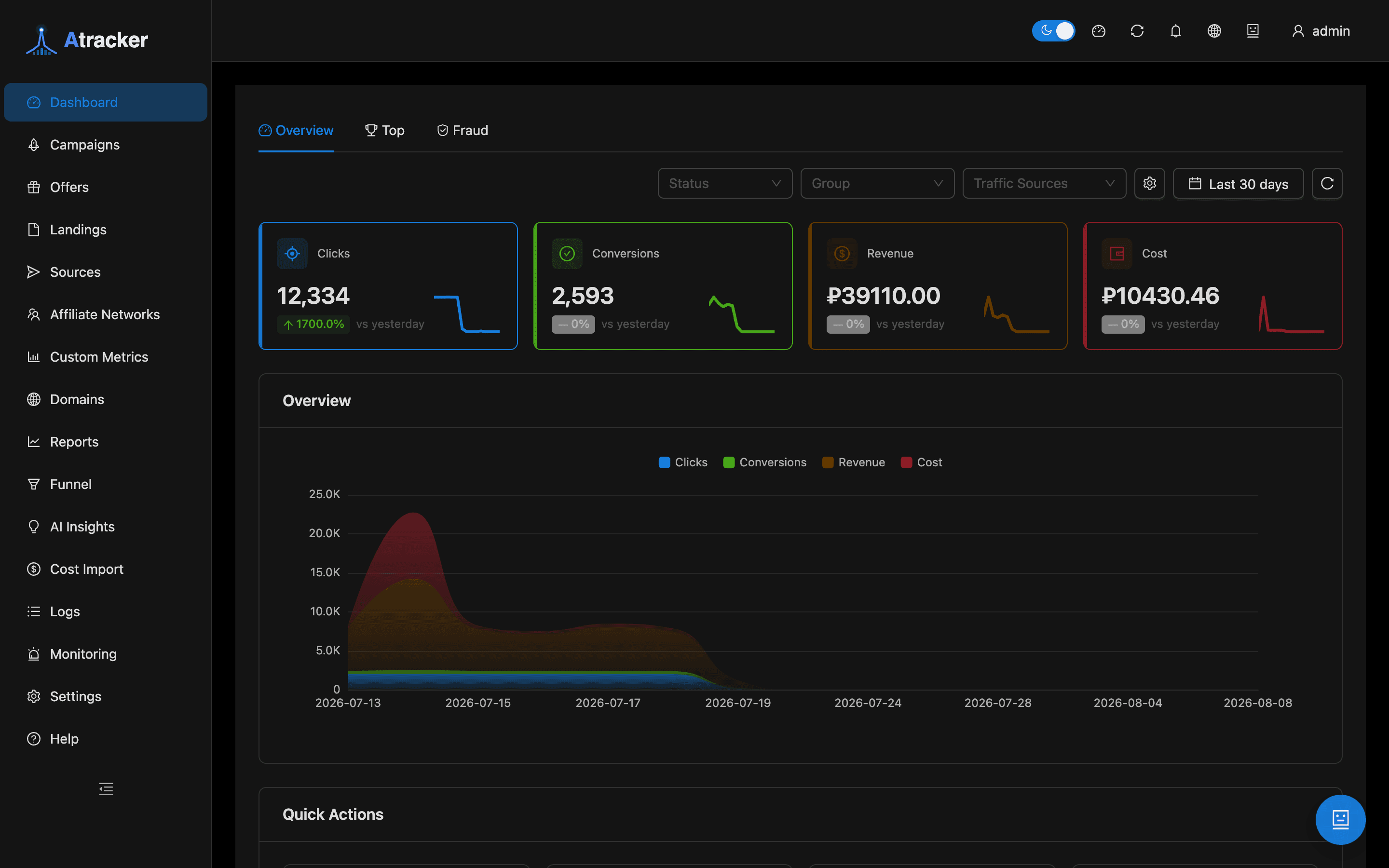Toggle Clicks series in chart legend
The height and width of the screenshot is (868, 1389).
point(683,463)
